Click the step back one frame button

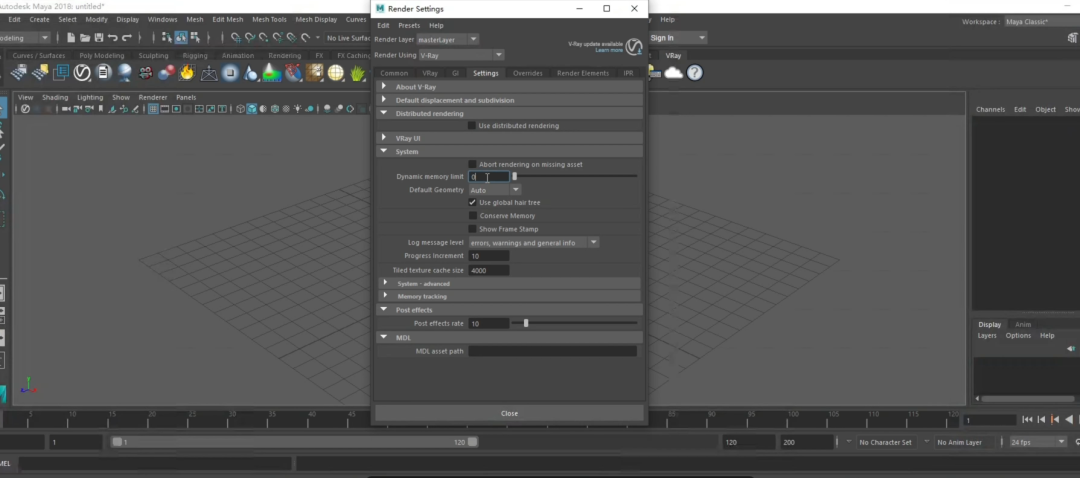1041,419
